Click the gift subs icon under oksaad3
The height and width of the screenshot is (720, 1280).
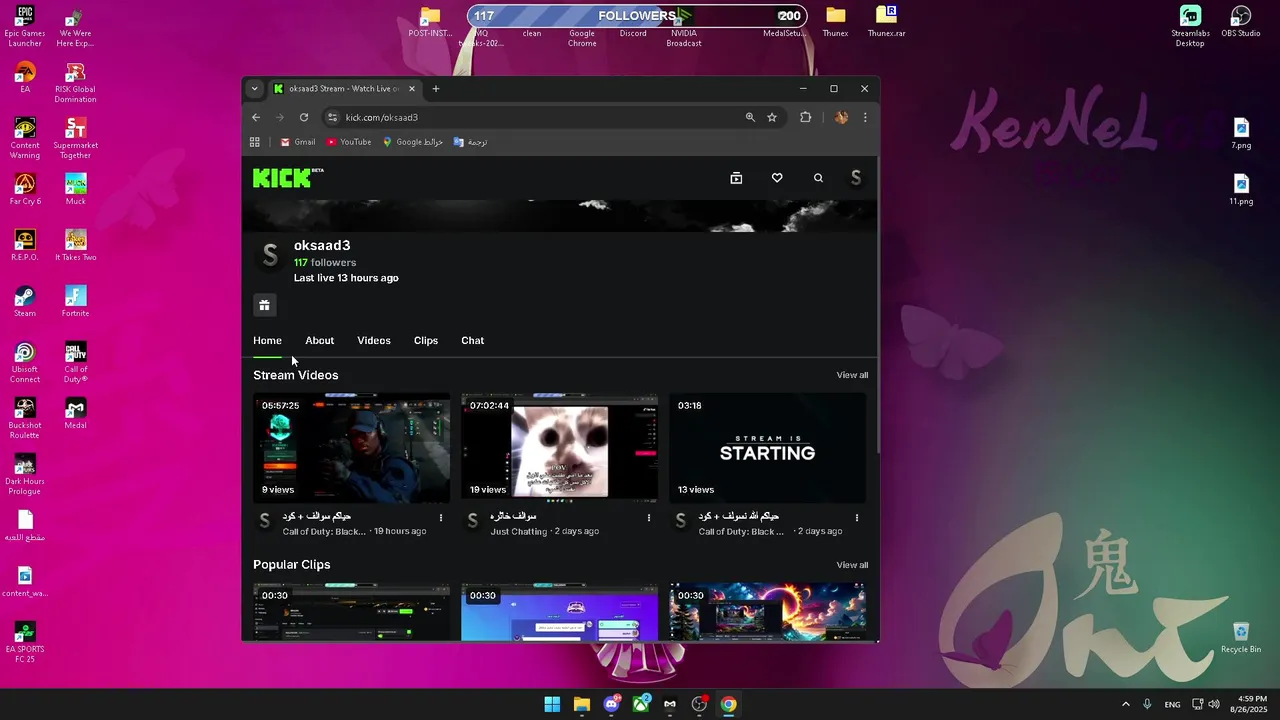pos(264,305)
